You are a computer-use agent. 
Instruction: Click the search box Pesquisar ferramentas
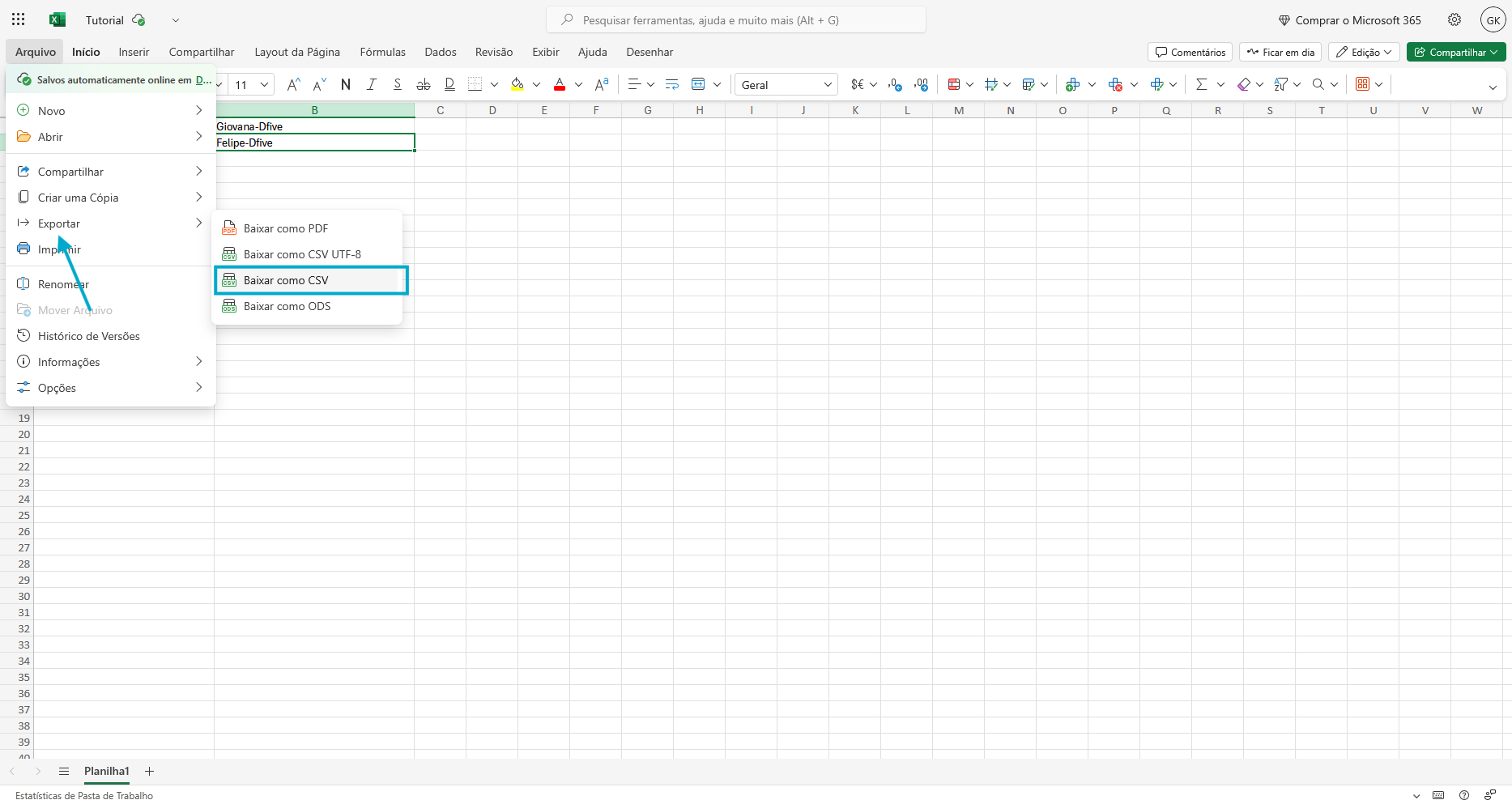pos(735,19)
